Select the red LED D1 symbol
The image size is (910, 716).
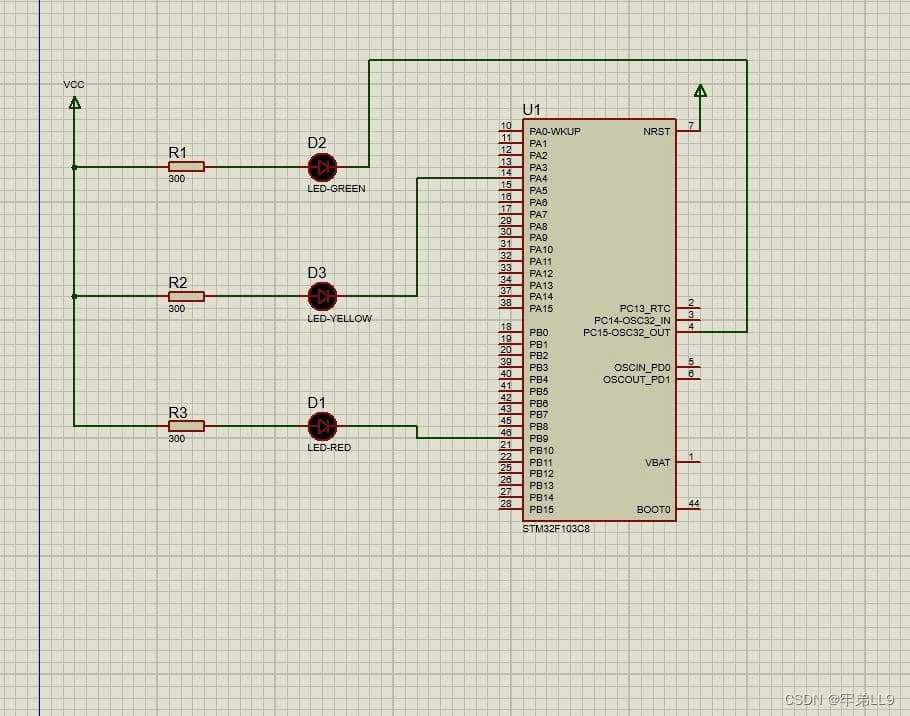tap(322, 426)
